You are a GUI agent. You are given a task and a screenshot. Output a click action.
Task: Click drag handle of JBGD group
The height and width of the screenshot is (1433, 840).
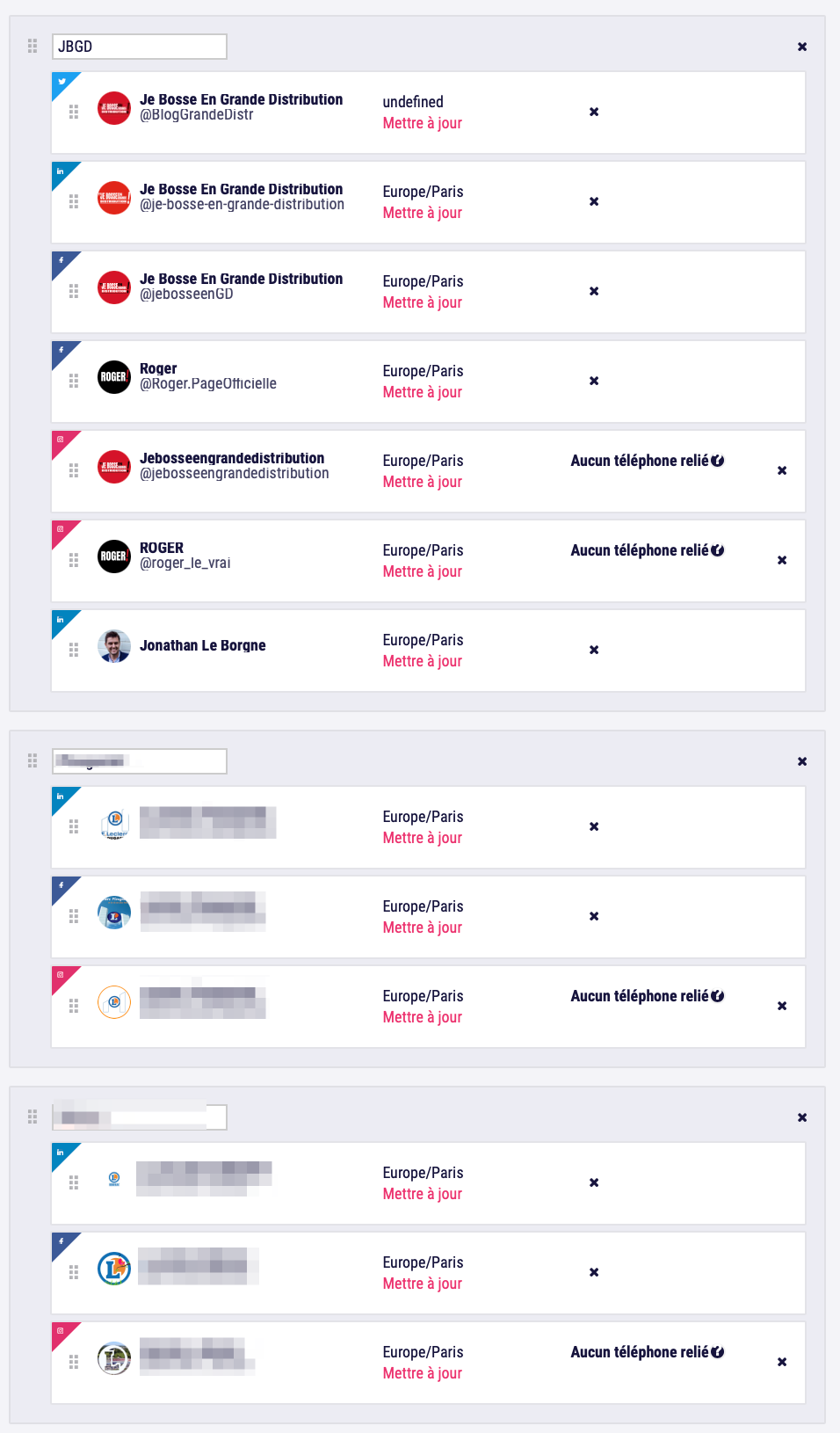[x=33, y=46]
